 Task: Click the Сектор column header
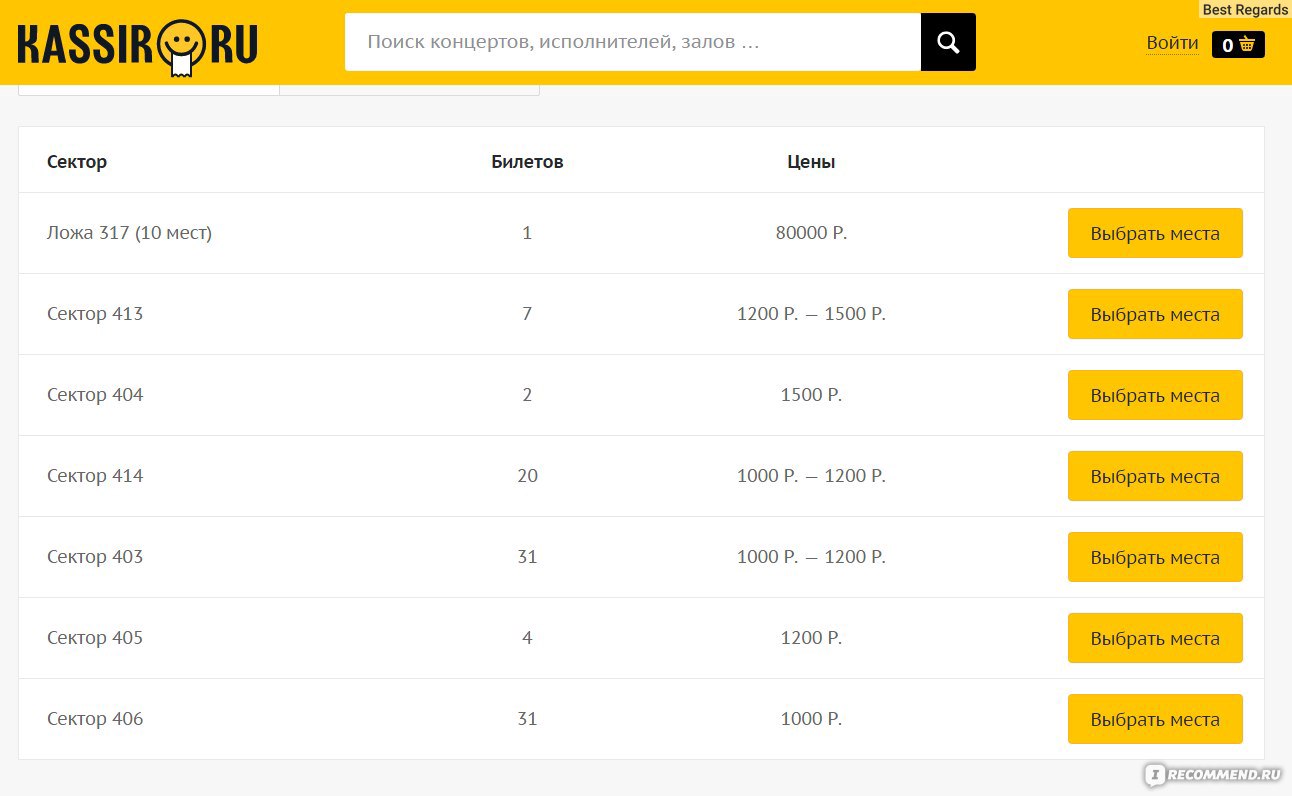[77, 161]
